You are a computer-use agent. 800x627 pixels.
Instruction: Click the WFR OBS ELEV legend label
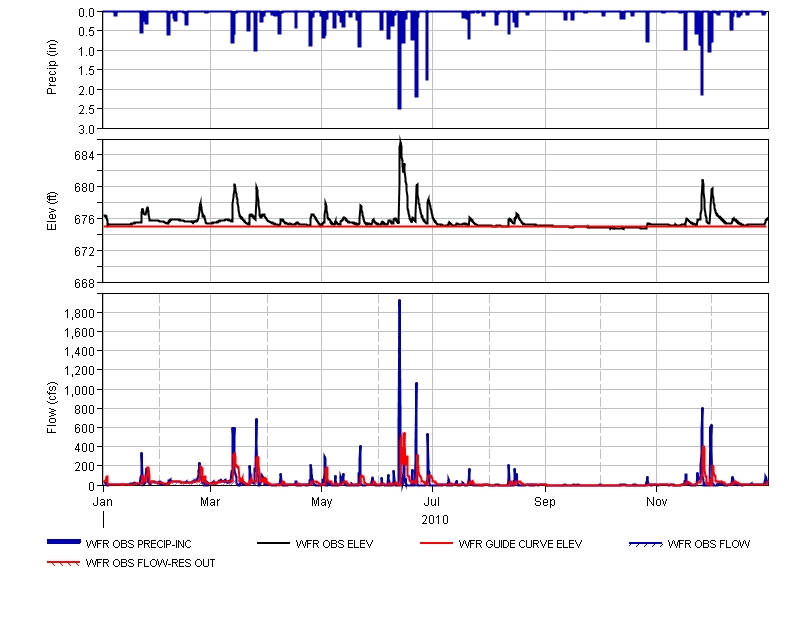334,544
